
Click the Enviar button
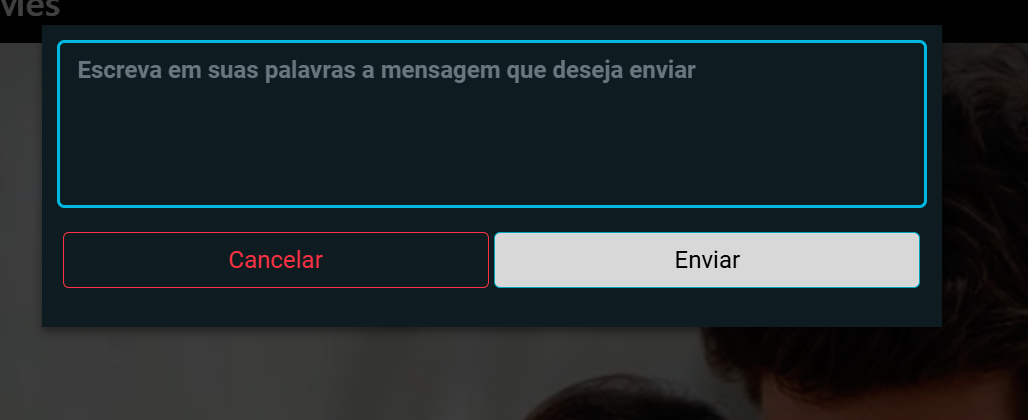[707, 260]
